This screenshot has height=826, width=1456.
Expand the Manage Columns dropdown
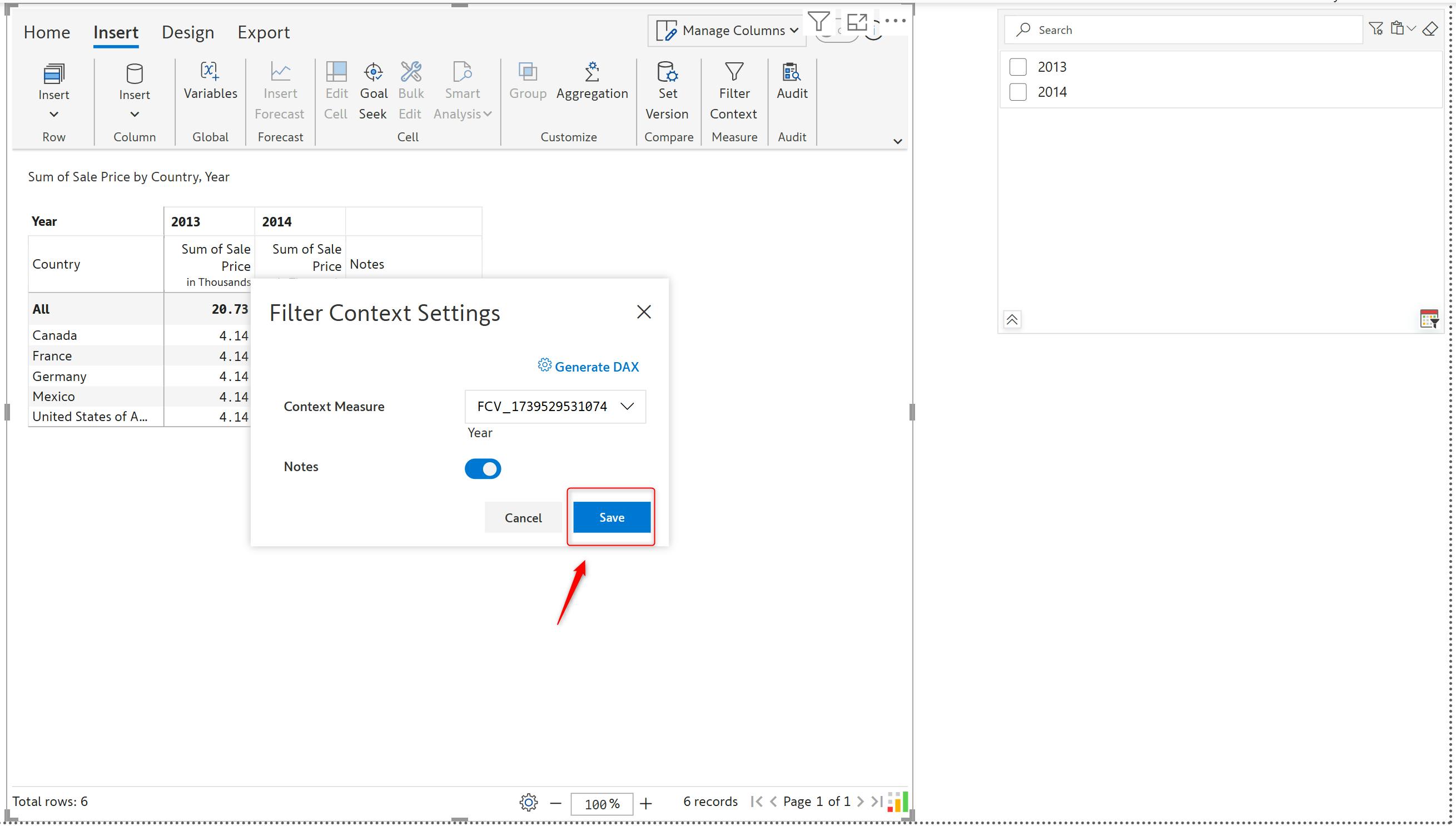727,31
